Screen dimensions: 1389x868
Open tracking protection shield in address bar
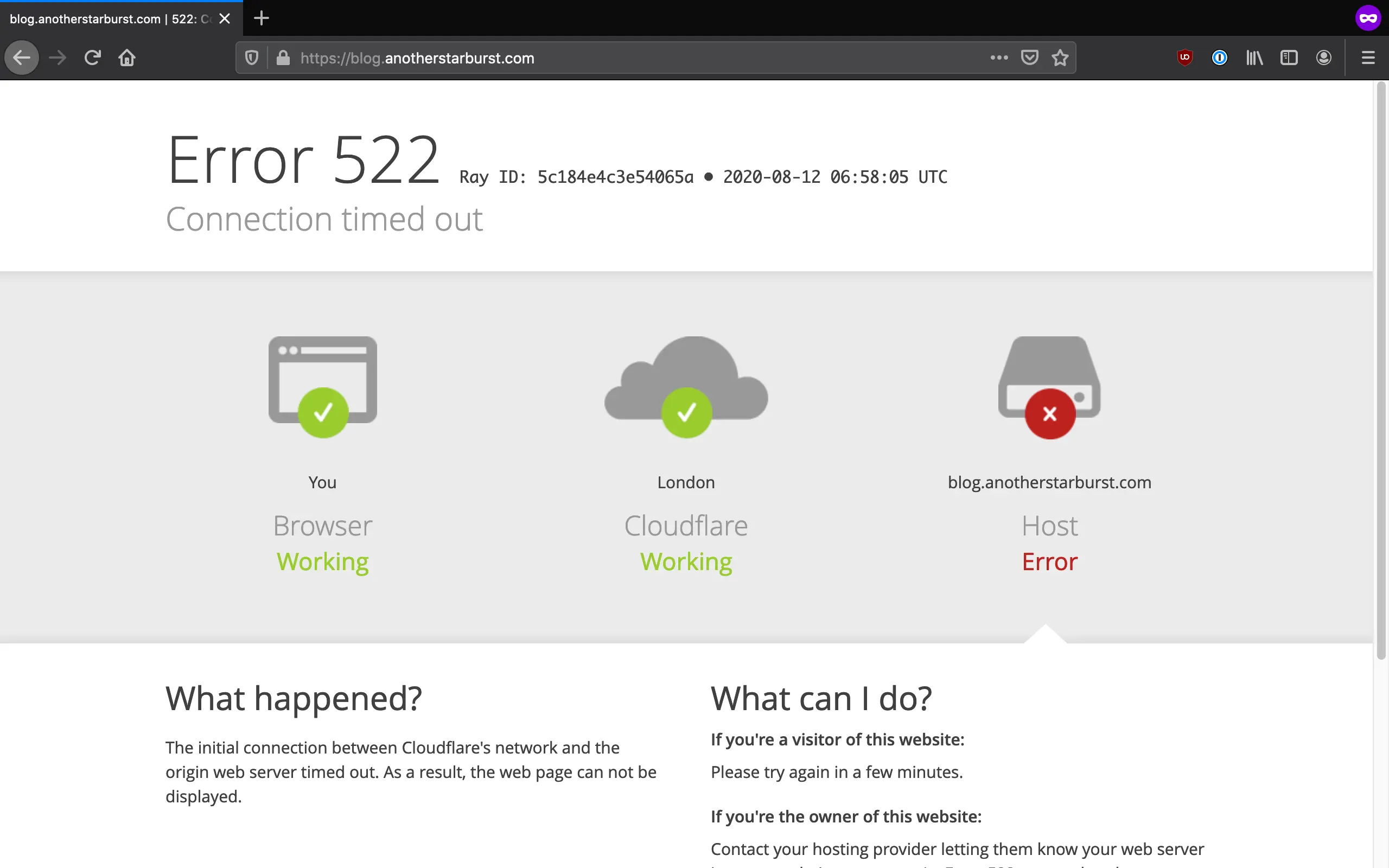pyautogui.click(x=251, y=58)
